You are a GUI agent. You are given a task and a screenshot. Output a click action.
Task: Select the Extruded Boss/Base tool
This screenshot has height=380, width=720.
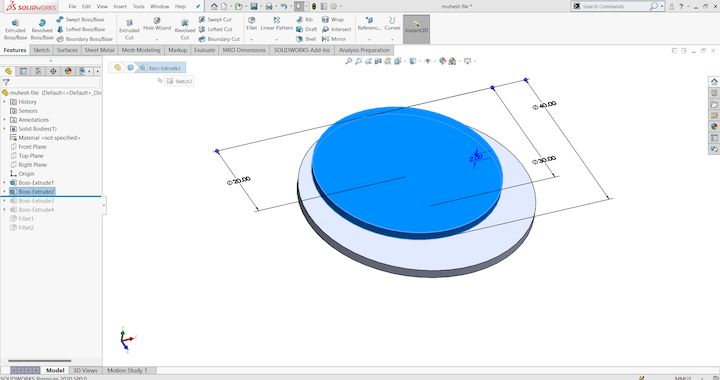tap(15, 29)
